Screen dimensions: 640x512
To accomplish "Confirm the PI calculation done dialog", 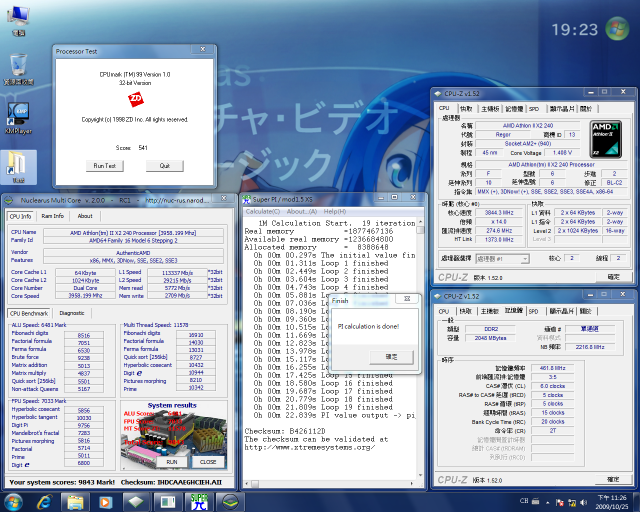I will pos(391,356).
